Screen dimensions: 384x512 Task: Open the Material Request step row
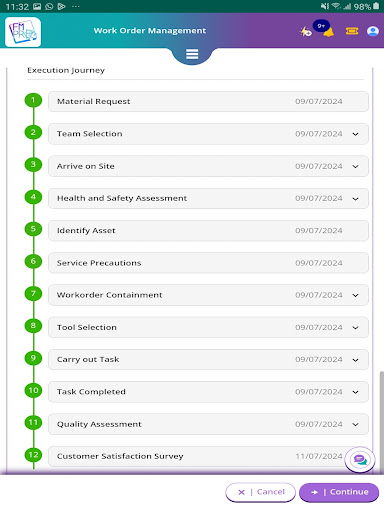click(208, 102)
